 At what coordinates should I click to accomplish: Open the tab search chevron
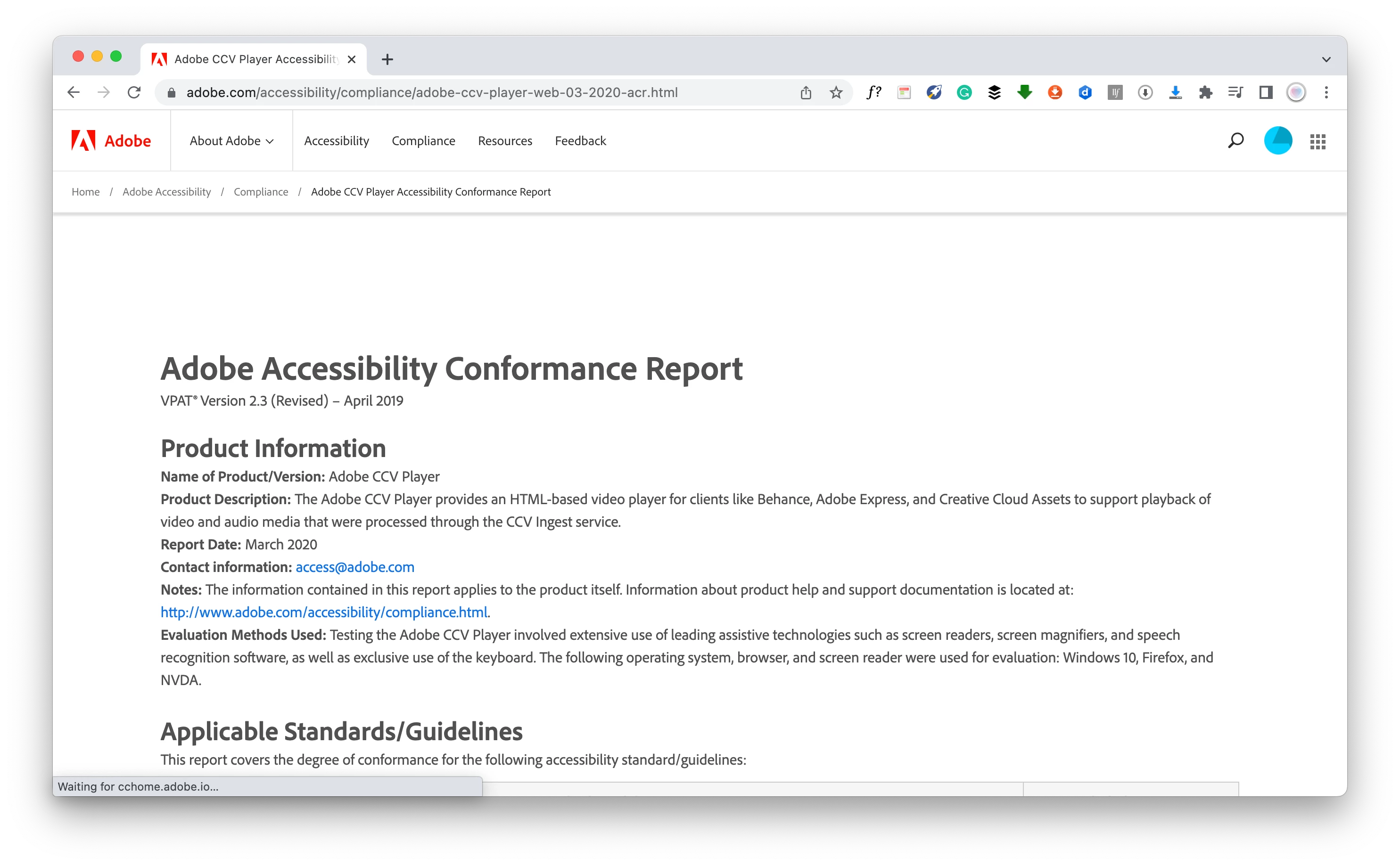click(x=1326, y=59)
